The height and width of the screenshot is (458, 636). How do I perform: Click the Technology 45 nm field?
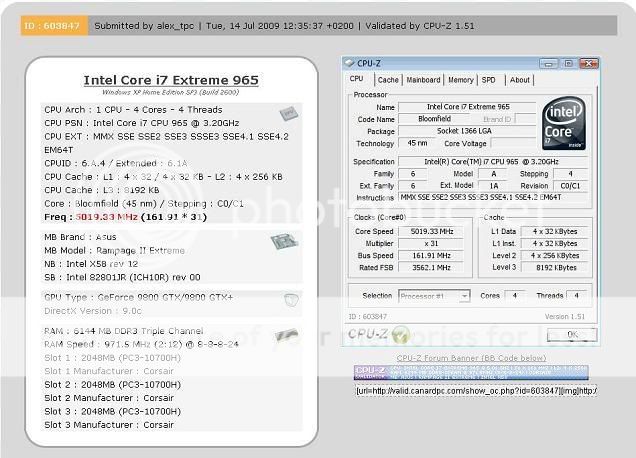(x=417, y=143)
